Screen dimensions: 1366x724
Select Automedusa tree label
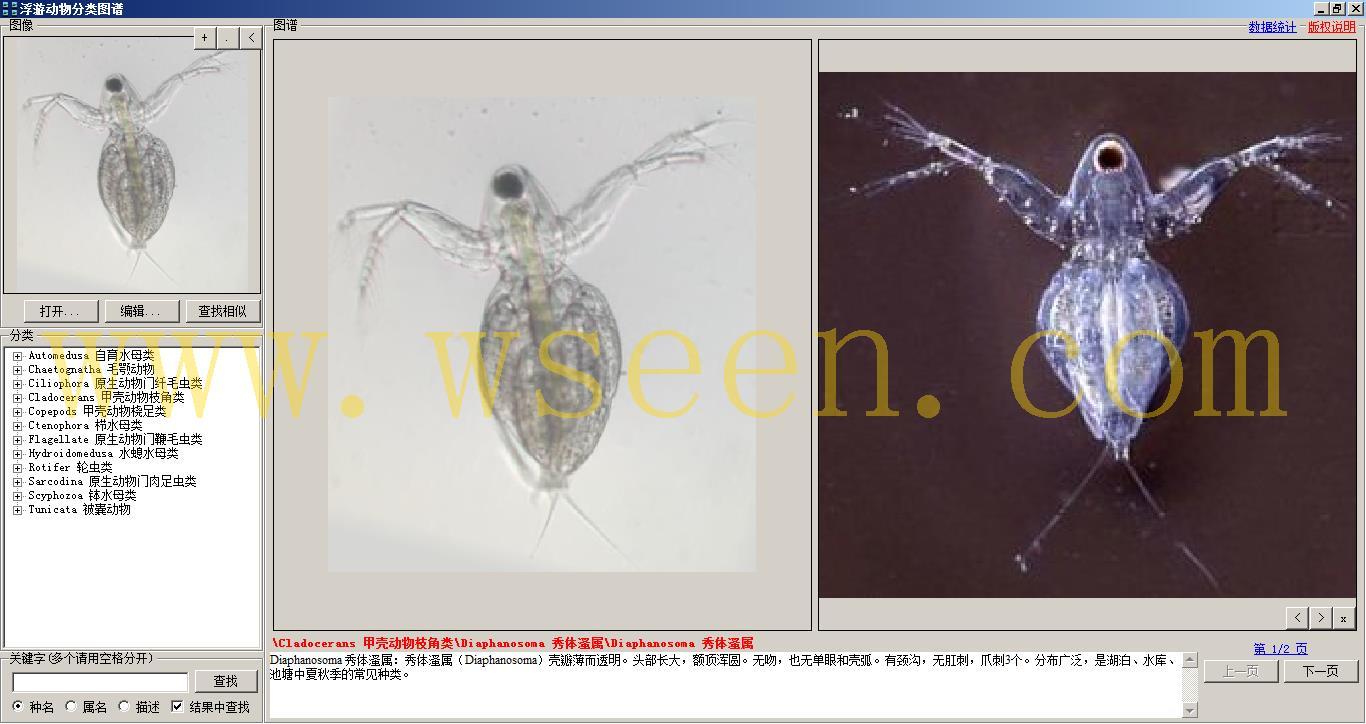pyautogui.click(x=91, y=356)
